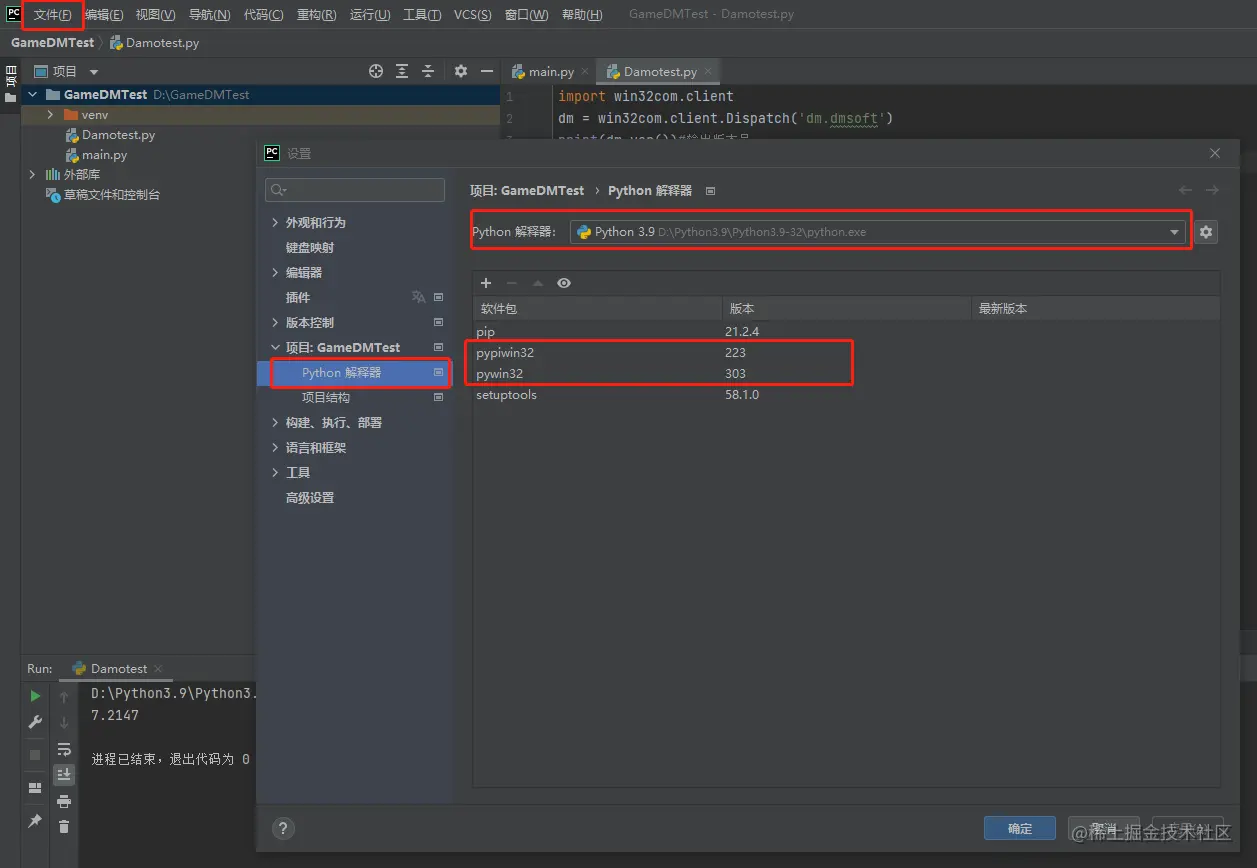Screen dimensions: 1257x868
Task: Open the VCS(S) menu
Action: point(472,15)
